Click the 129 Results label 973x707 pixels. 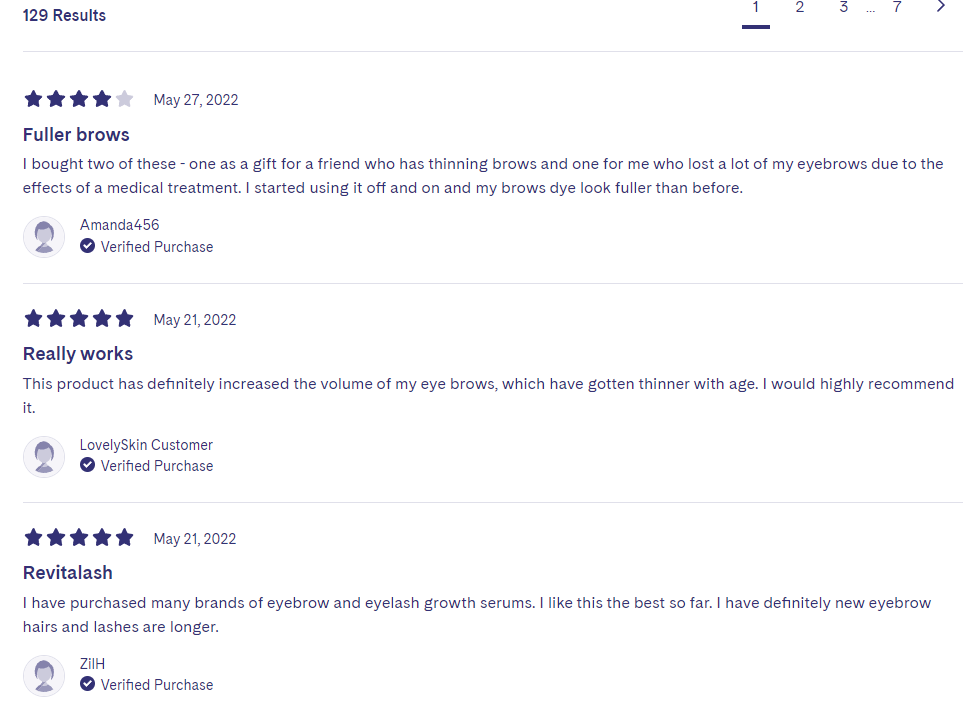tap(64, 16)
